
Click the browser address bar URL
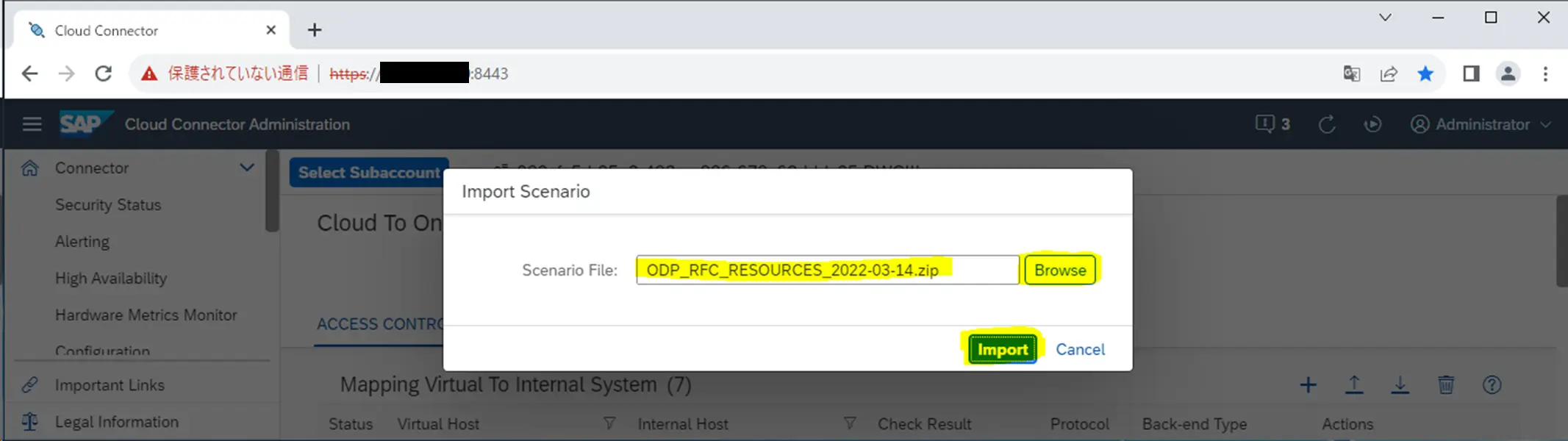point(419,73)
